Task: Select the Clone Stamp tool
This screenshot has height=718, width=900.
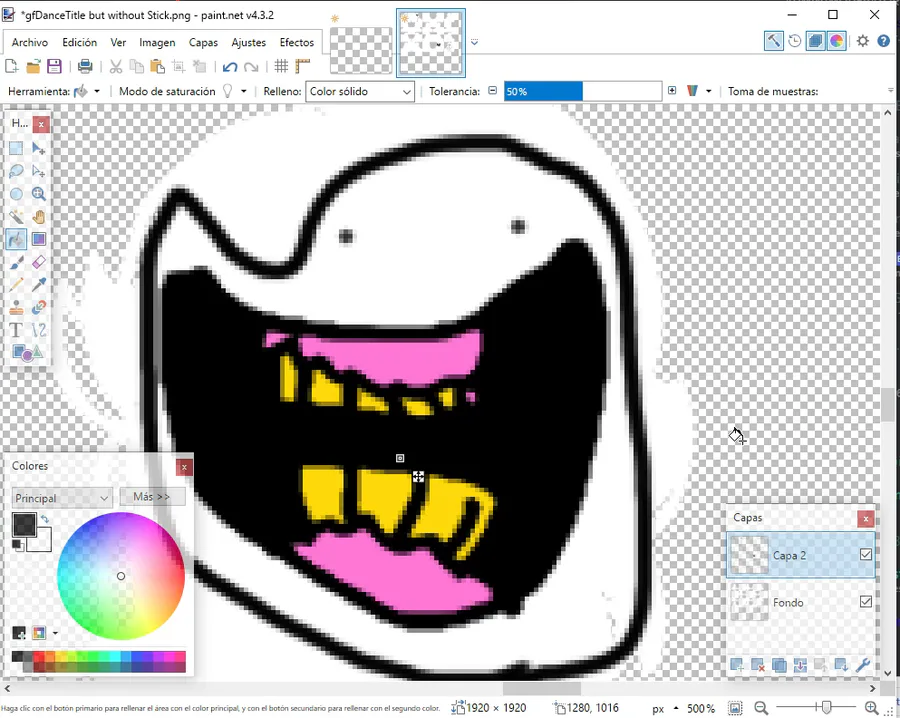Action: [16, 308]
